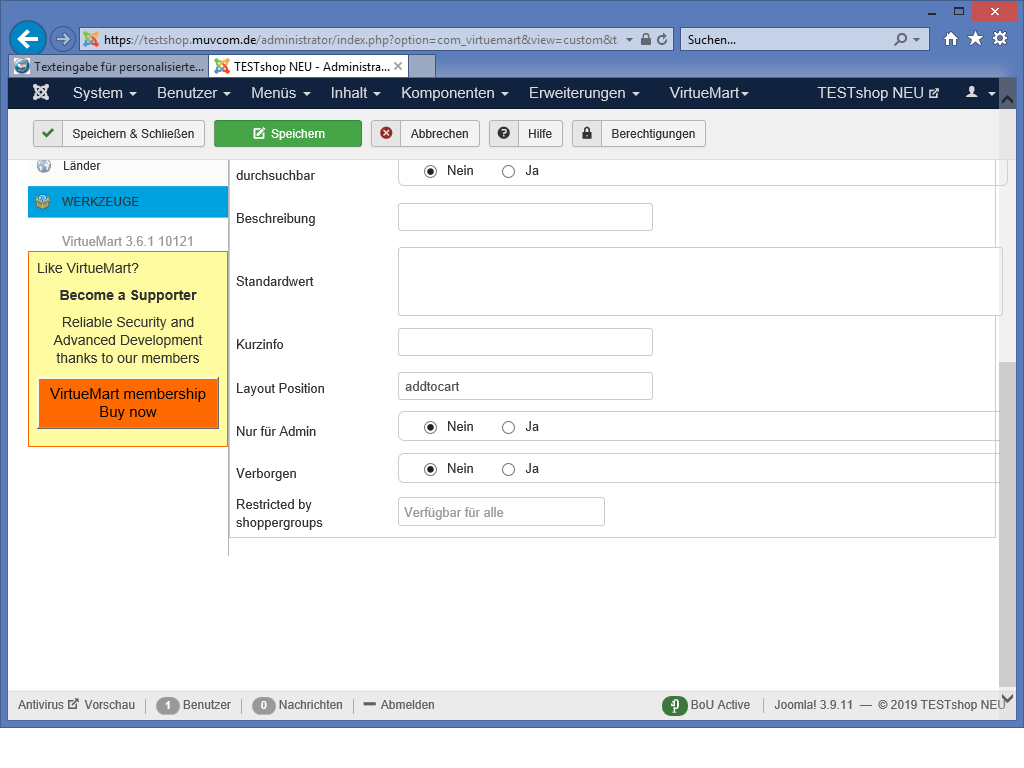Select Ja for Nur für Admin

(x=509, y=427)
